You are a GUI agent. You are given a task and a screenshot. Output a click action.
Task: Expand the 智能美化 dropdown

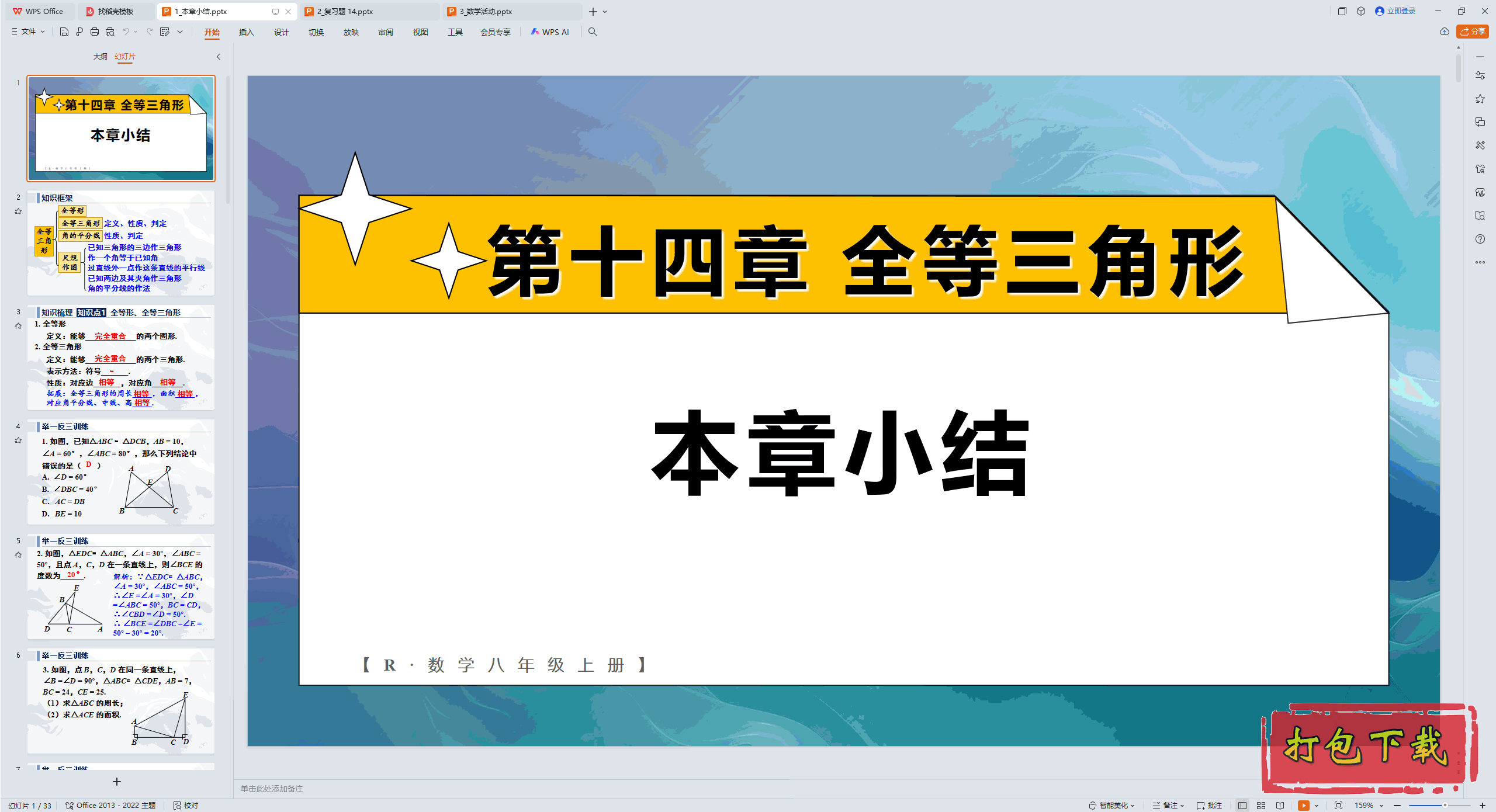tap(1133, 805)
